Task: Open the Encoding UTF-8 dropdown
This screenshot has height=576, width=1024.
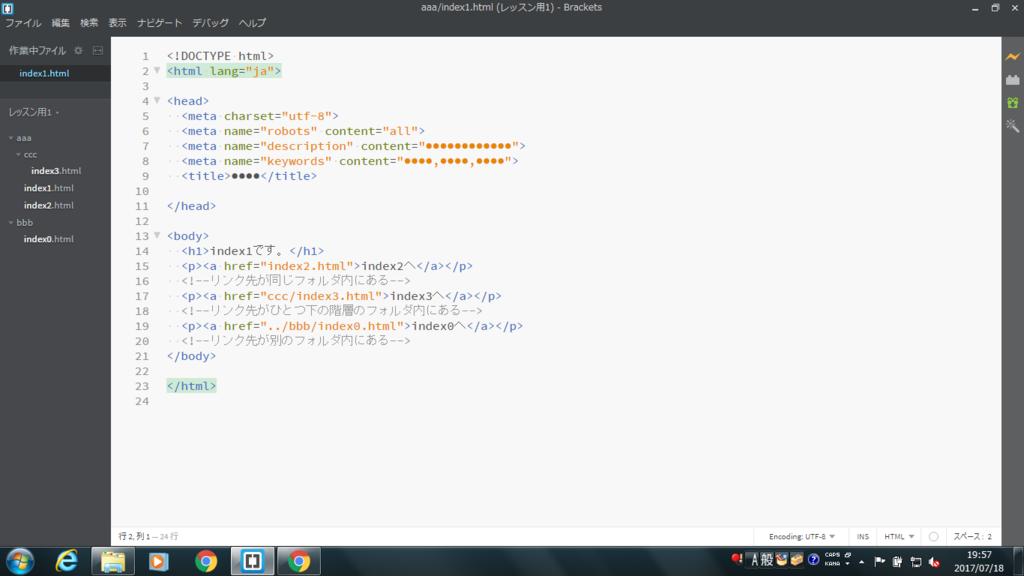Action: tap(801, 536)
